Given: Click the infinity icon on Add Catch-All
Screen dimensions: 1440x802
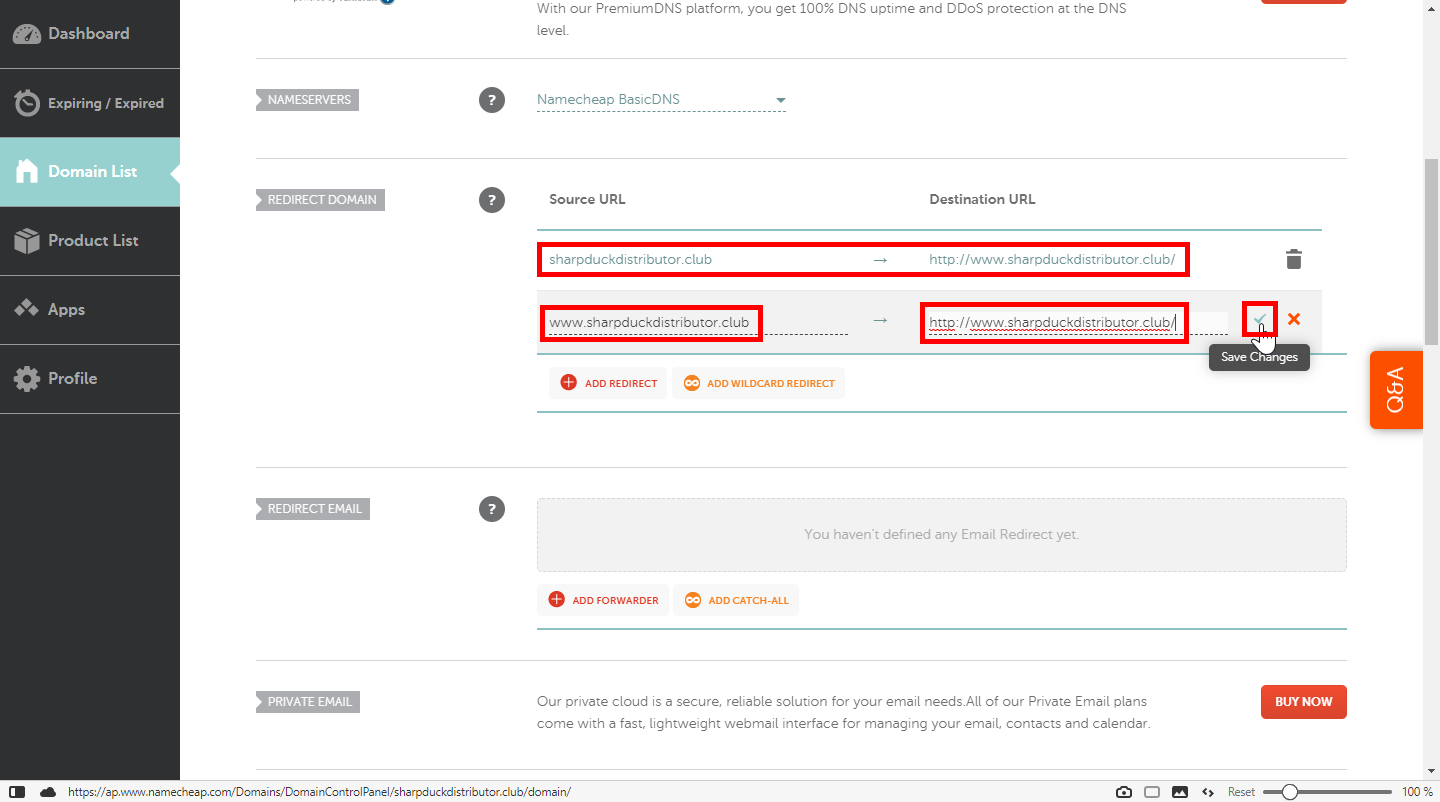Looking at the screenshot, I should 692,600.
